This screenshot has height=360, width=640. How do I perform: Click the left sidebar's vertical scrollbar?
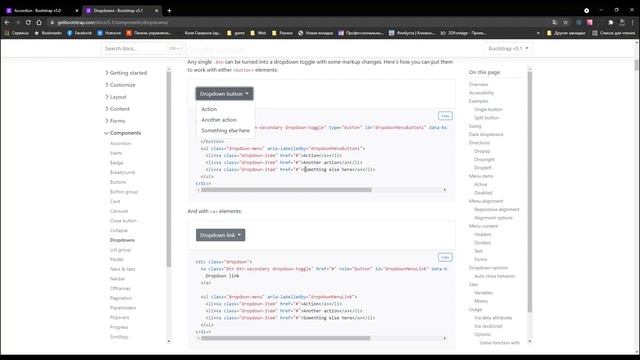169,169
